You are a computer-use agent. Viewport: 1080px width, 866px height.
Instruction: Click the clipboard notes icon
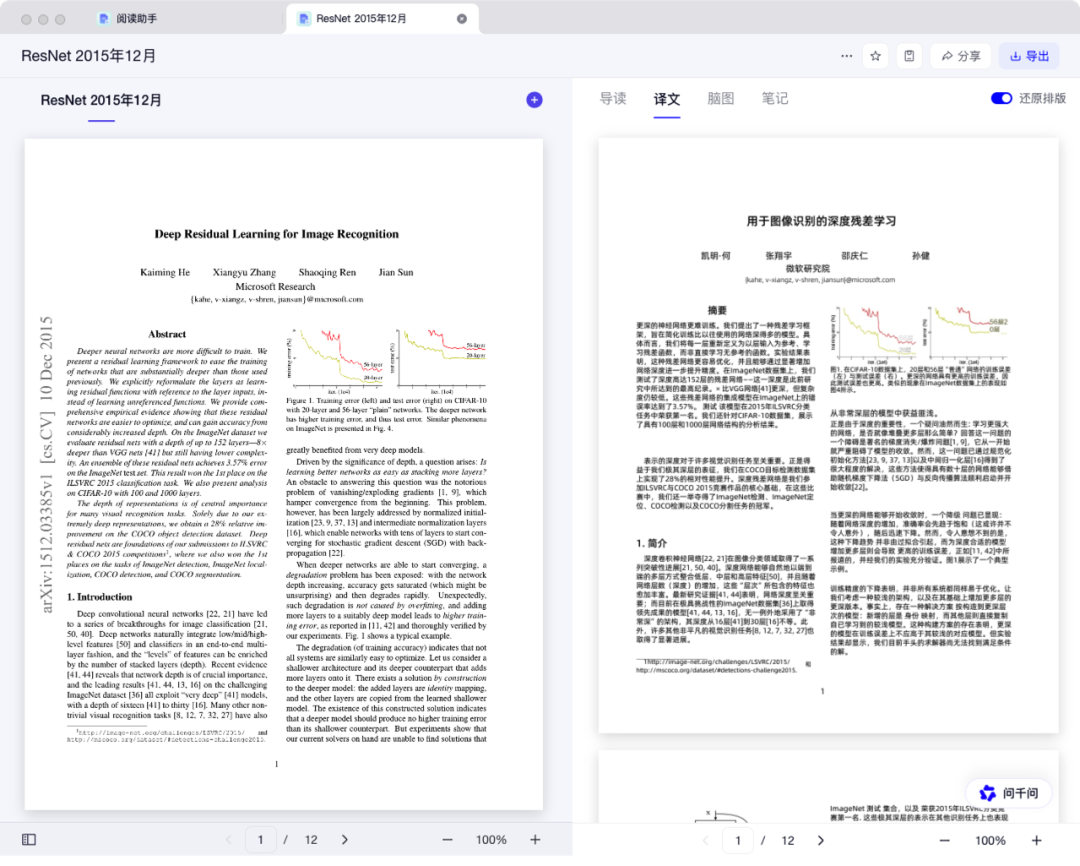tap(909, 56)
